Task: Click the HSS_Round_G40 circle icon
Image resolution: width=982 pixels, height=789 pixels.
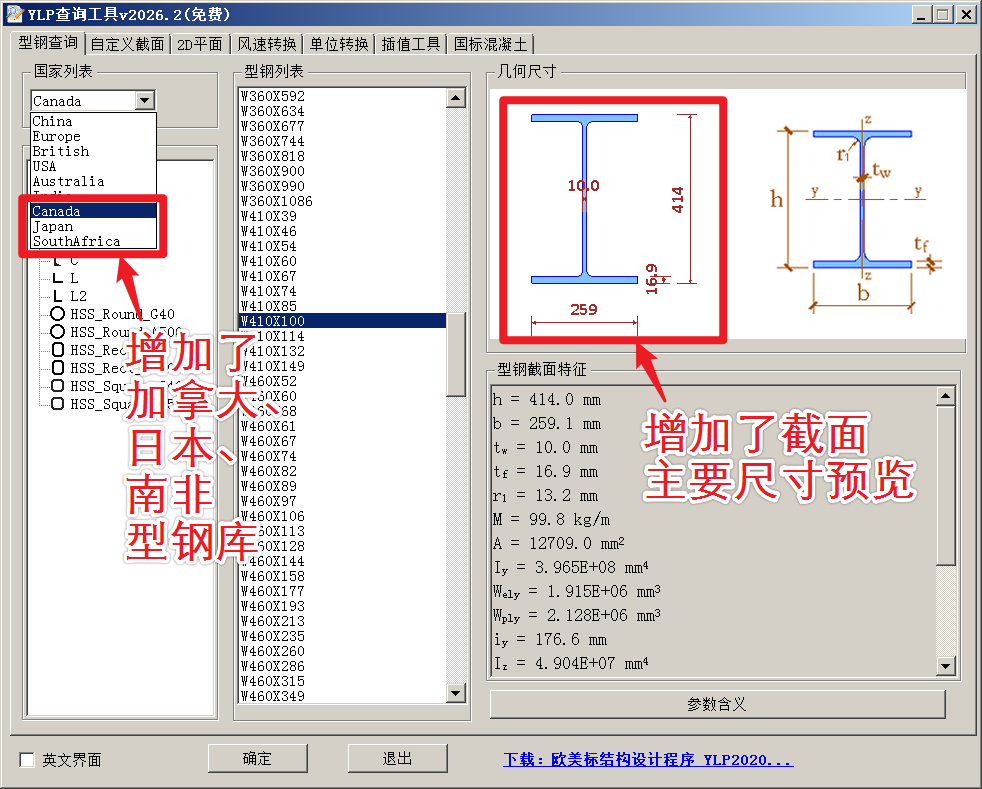Action: [57, 314]
